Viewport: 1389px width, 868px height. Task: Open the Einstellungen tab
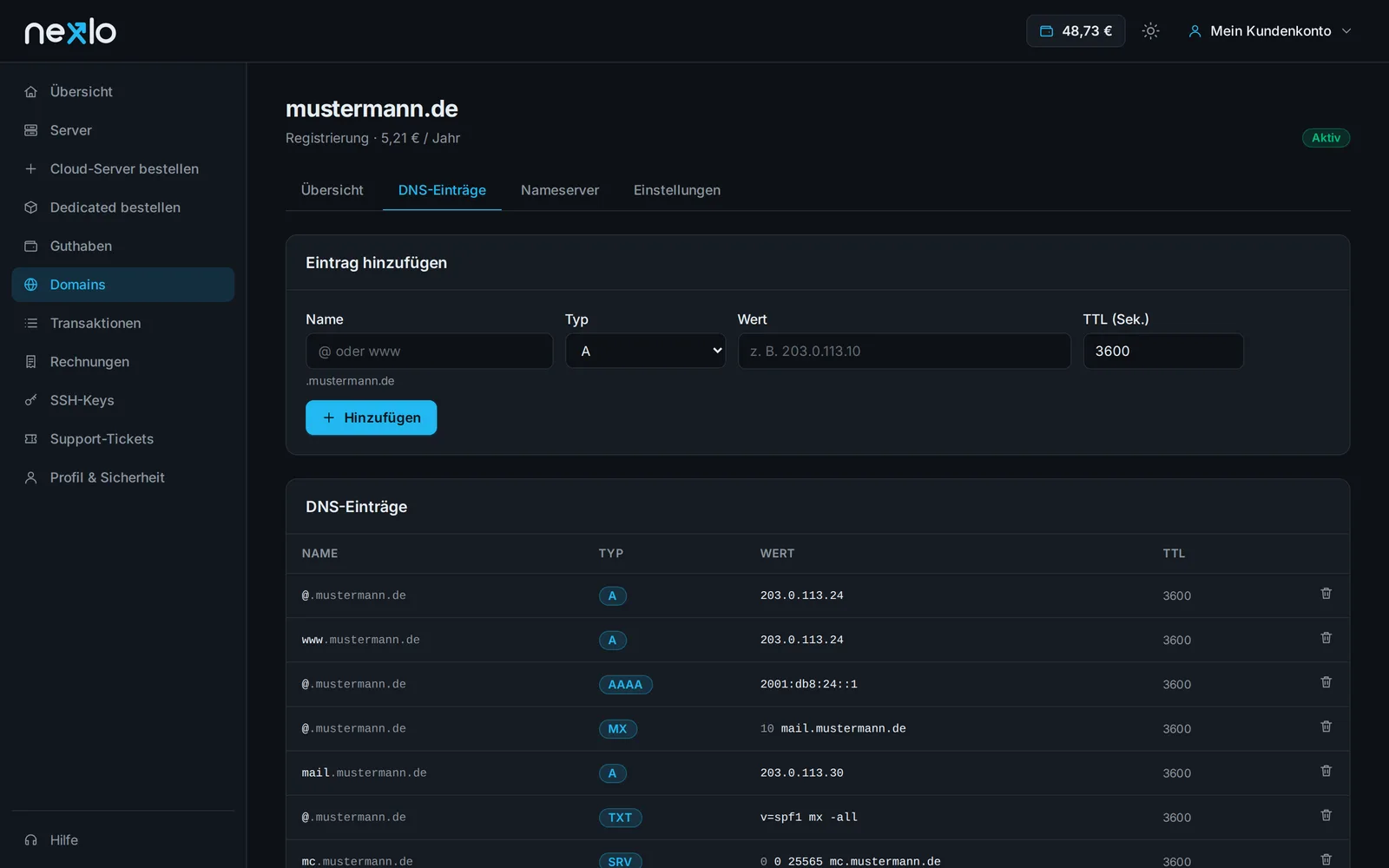click(x=677, y=190)
